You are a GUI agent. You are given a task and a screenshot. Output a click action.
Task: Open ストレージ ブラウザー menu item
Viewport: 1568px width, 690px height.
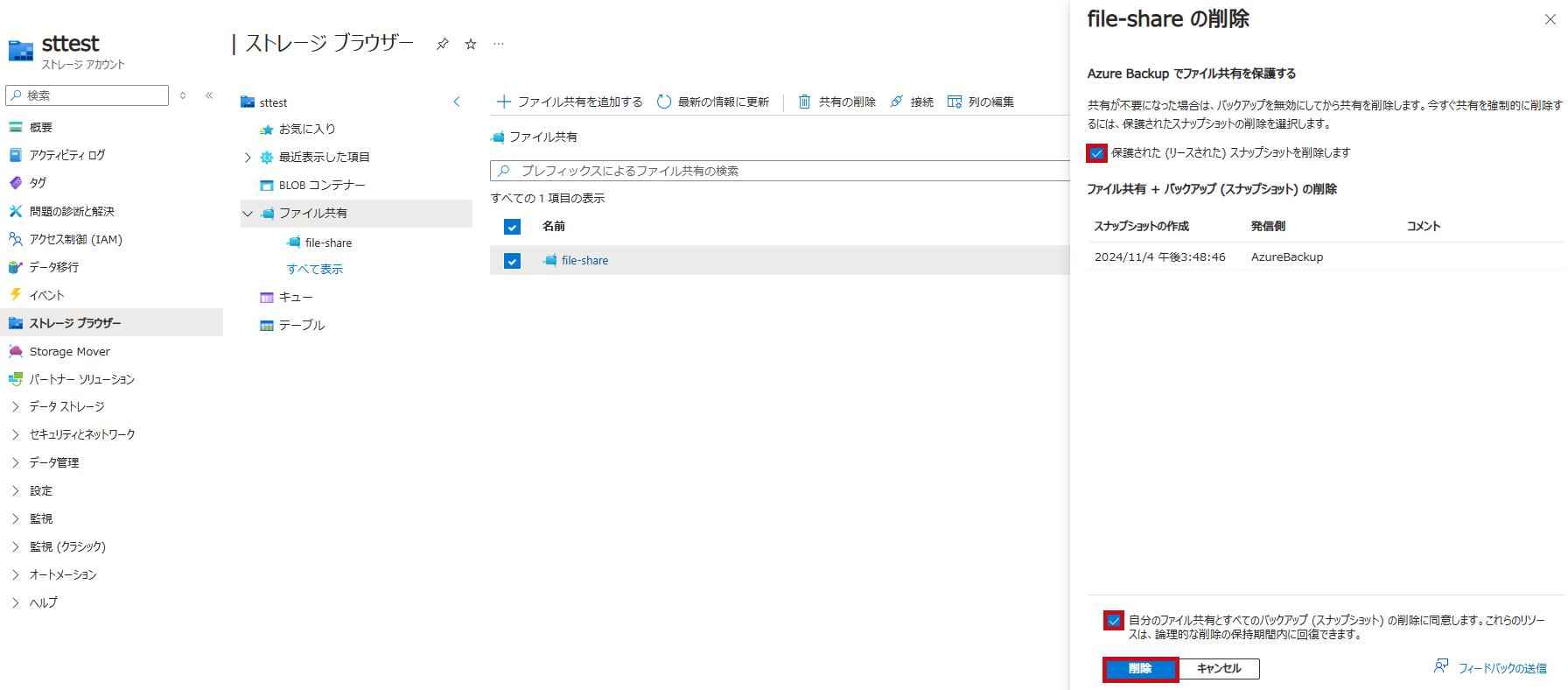[112, 323]
